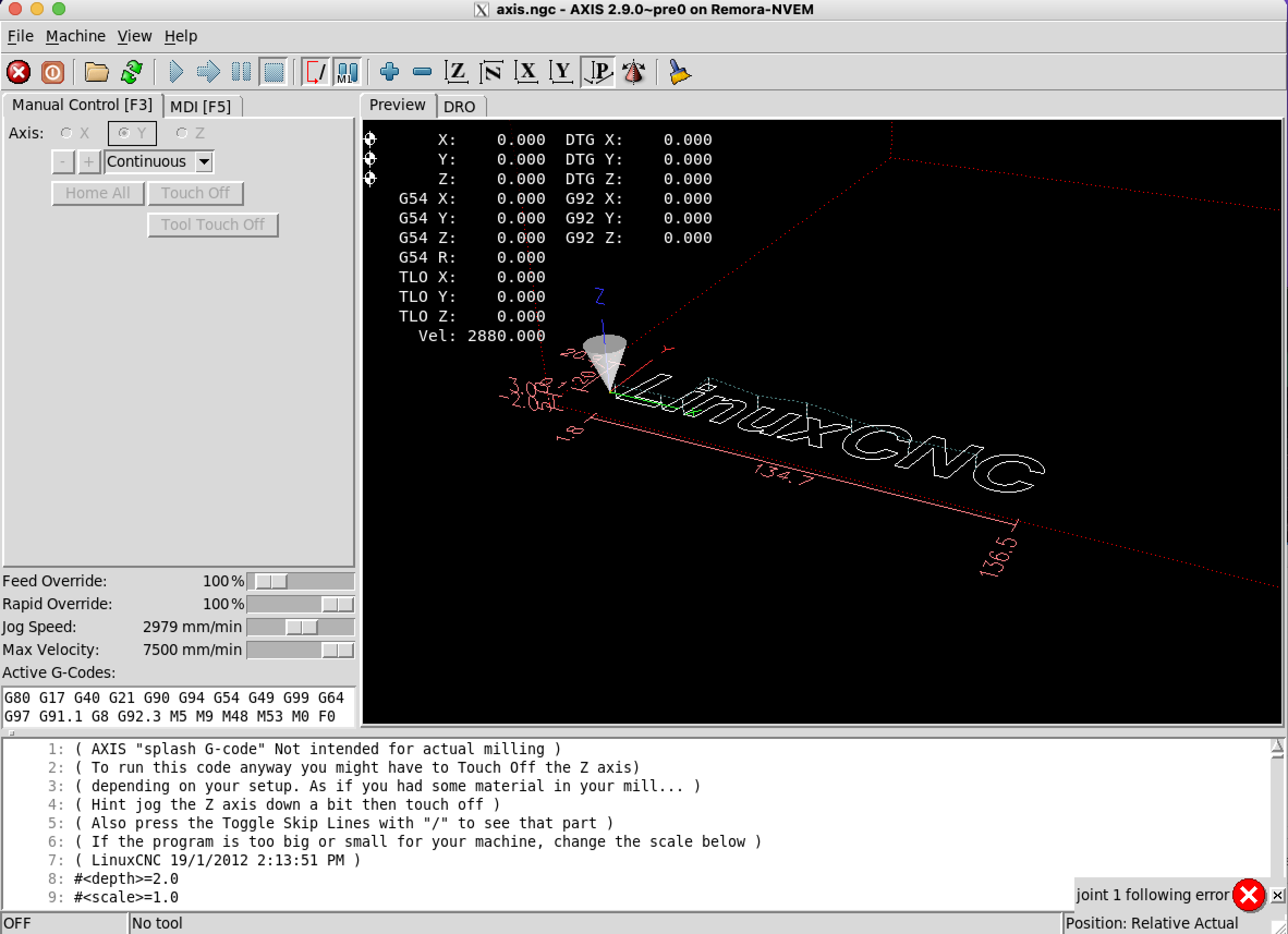This screenshot has width=1288, height=934.
Task: Click the Vel: 2880.000 readout
Action: tap(482, 336)
